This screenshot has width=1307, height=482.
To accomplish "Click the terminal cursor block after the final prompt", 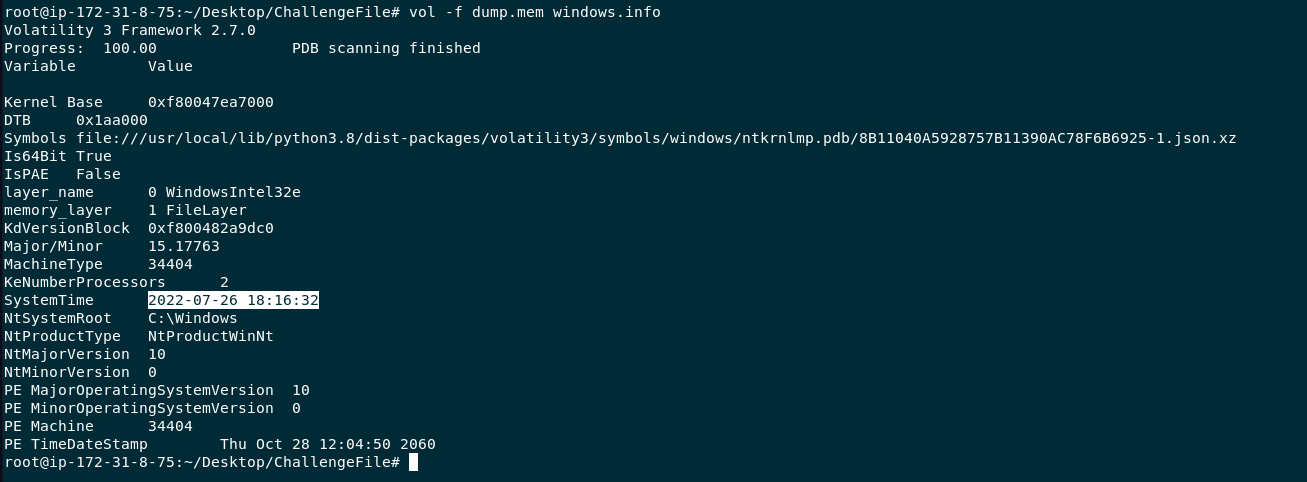I will [x=413, y=462].
